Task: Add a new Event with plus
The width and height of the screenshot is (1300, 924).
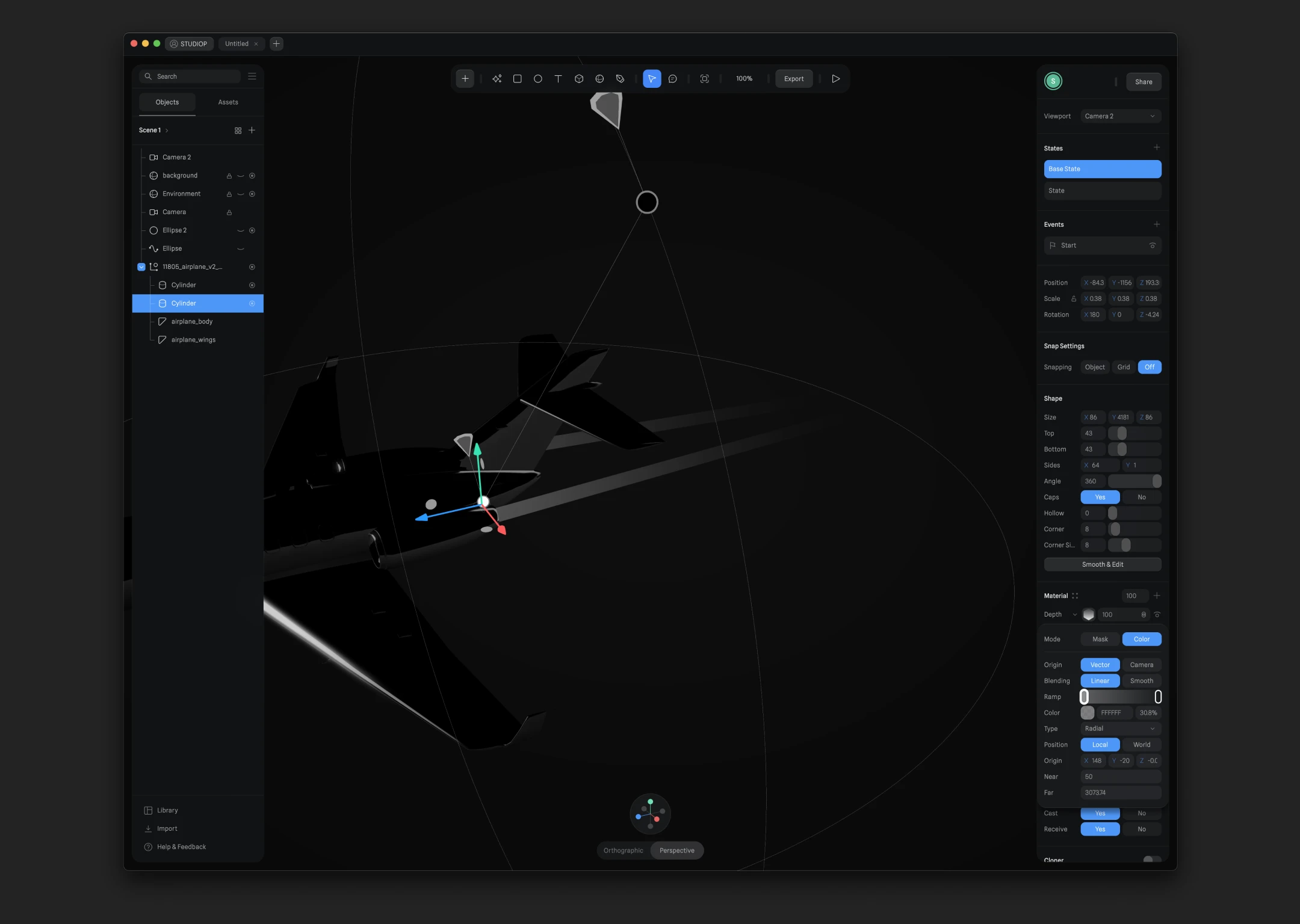Action: pyautogui.click(x=1156, y=224)
